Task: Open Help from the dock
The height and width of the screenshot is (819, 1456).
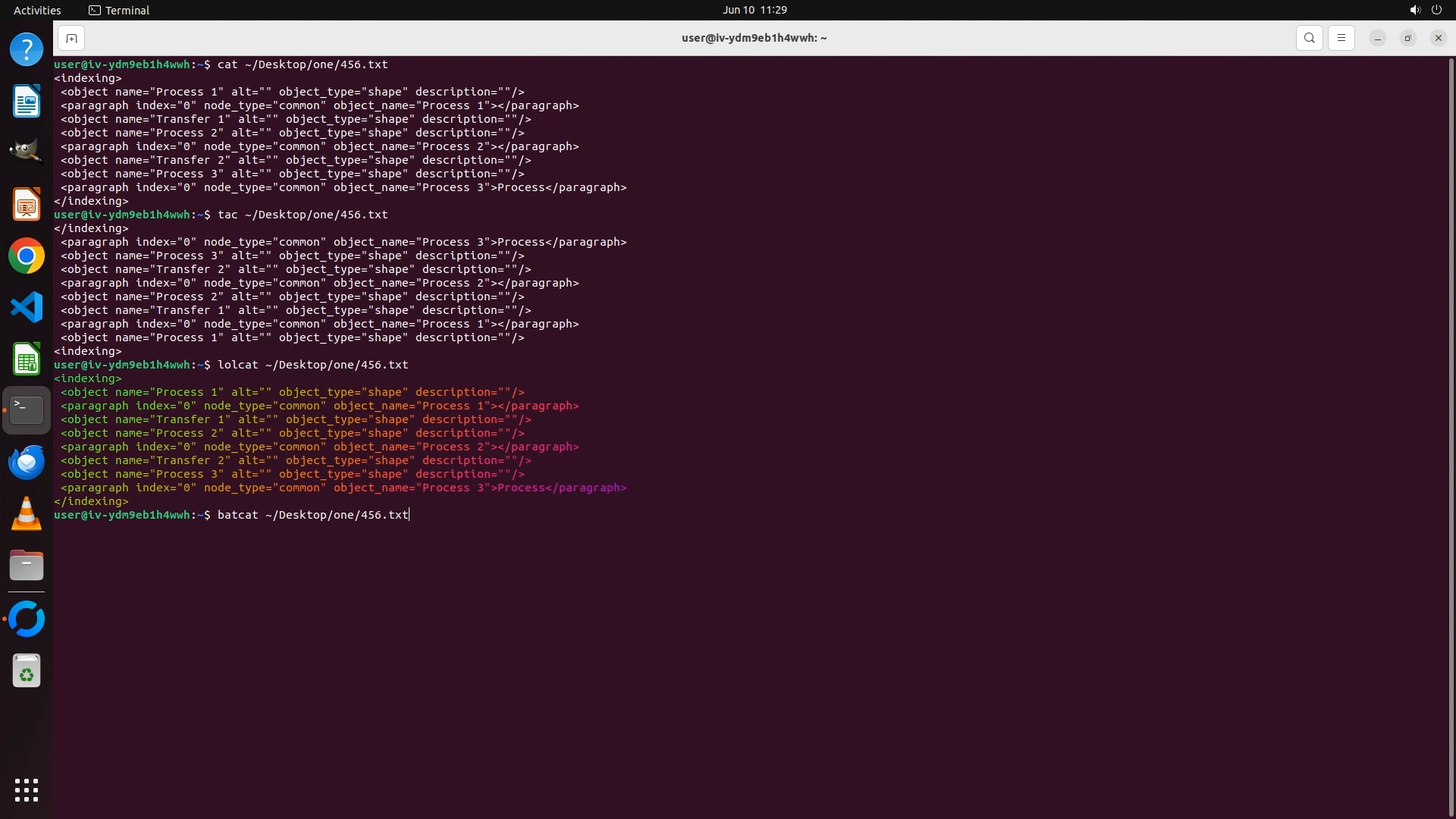Action: click(27, 50)
